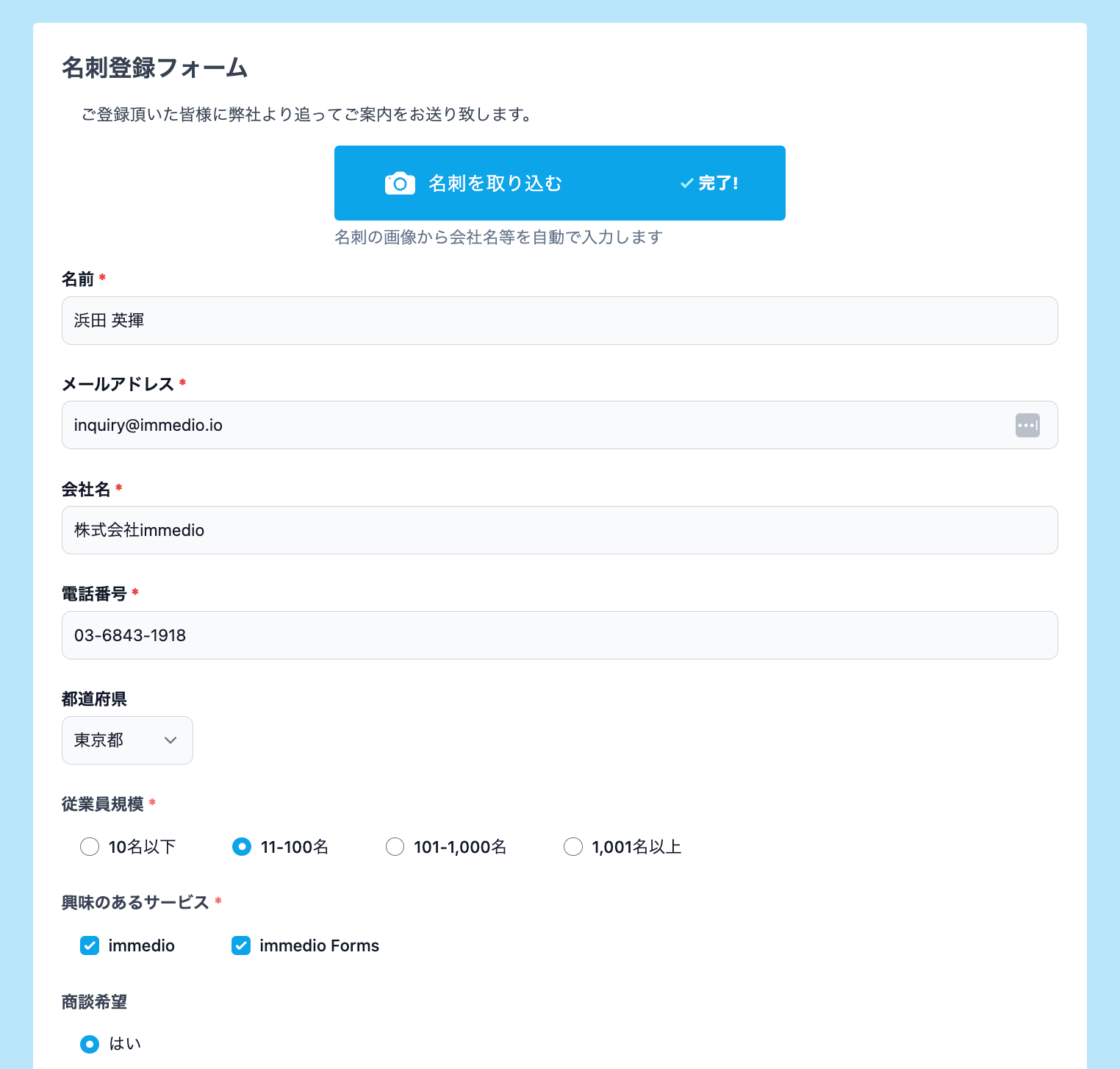
Task: Focus the 電話番号 input field
Action: pos(560,635)
